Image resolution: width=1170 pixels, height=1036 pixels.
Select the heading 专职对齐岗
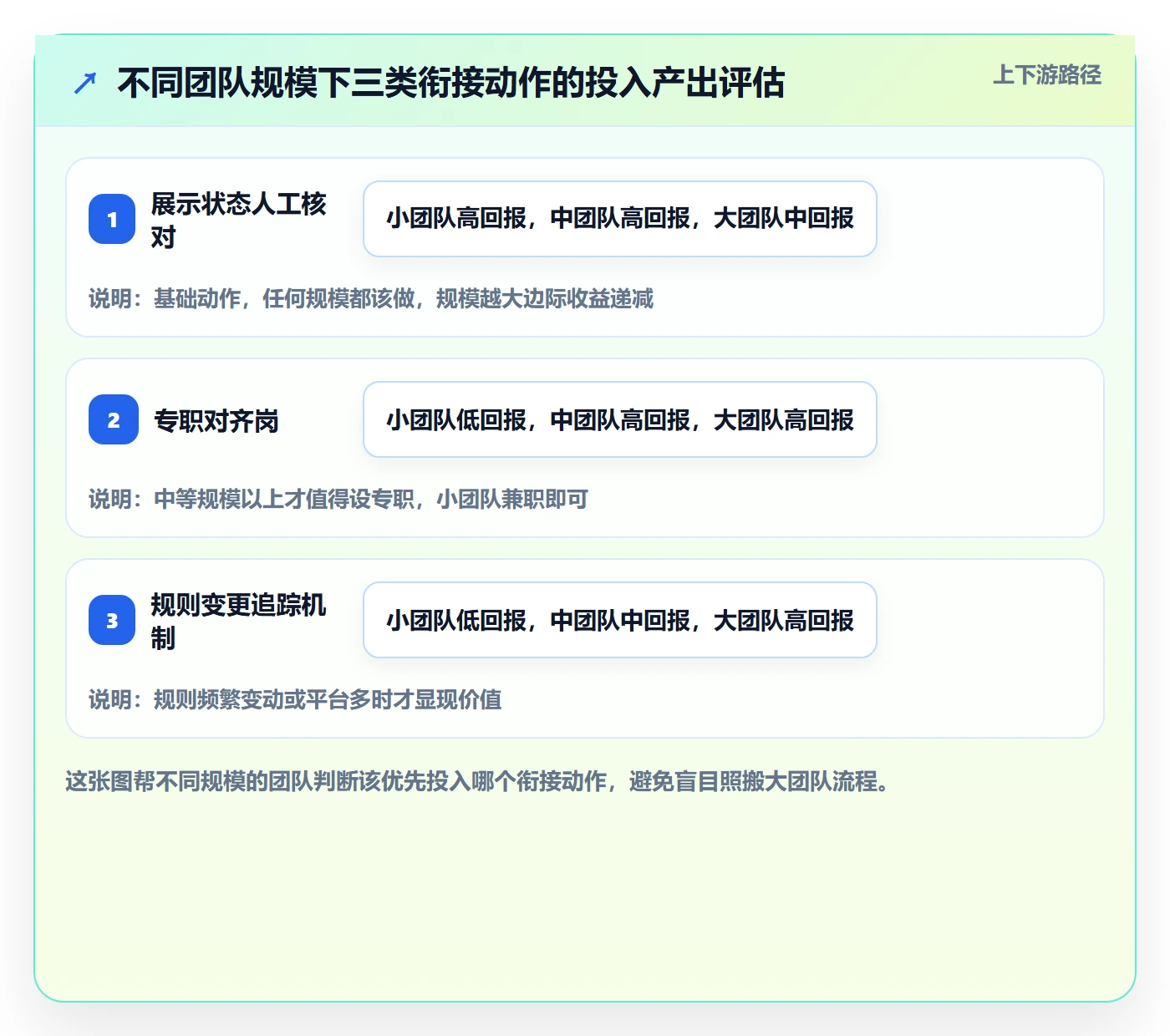point(216,420)
